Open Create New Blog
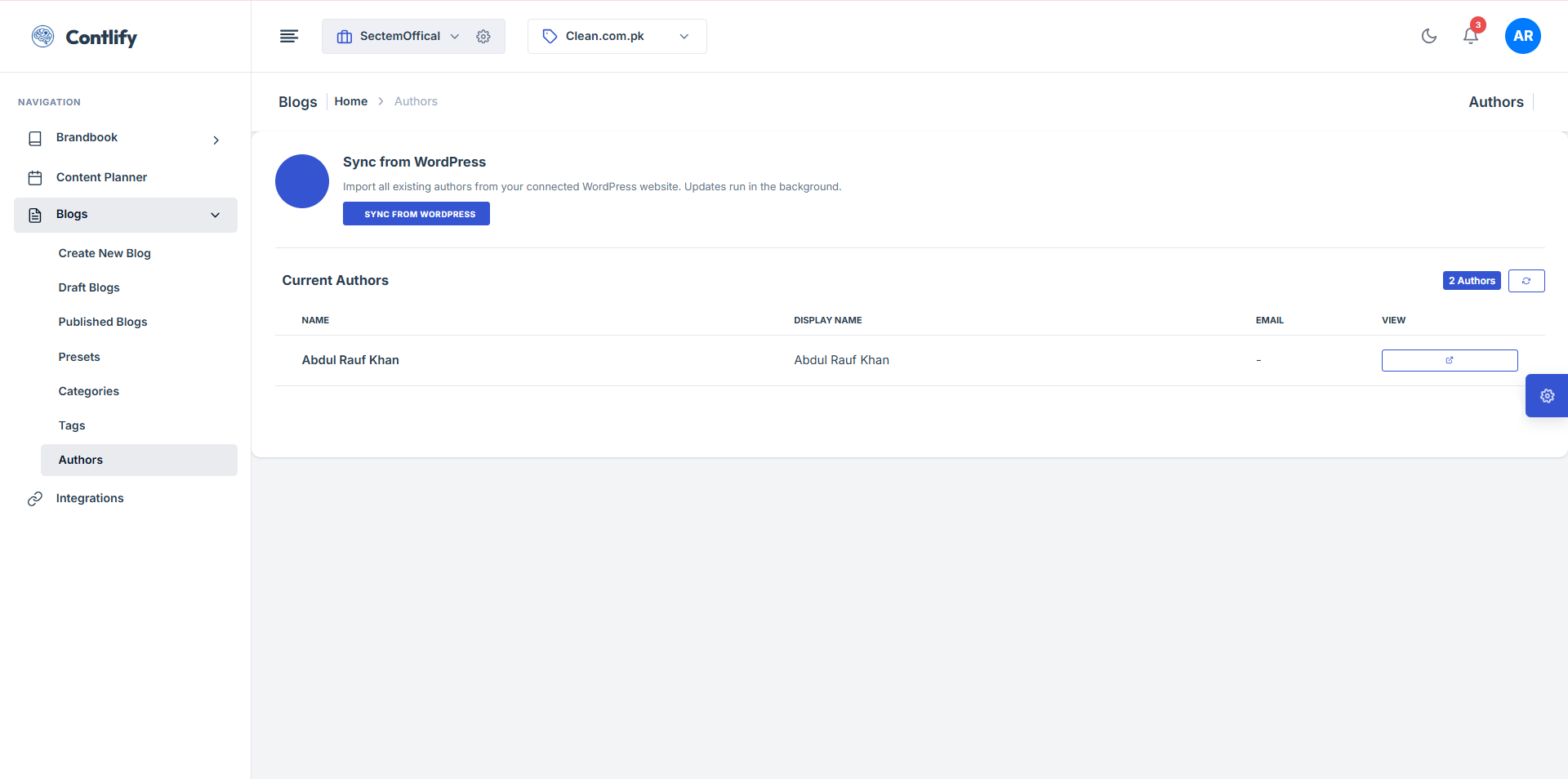 click(x=105, y=253)
